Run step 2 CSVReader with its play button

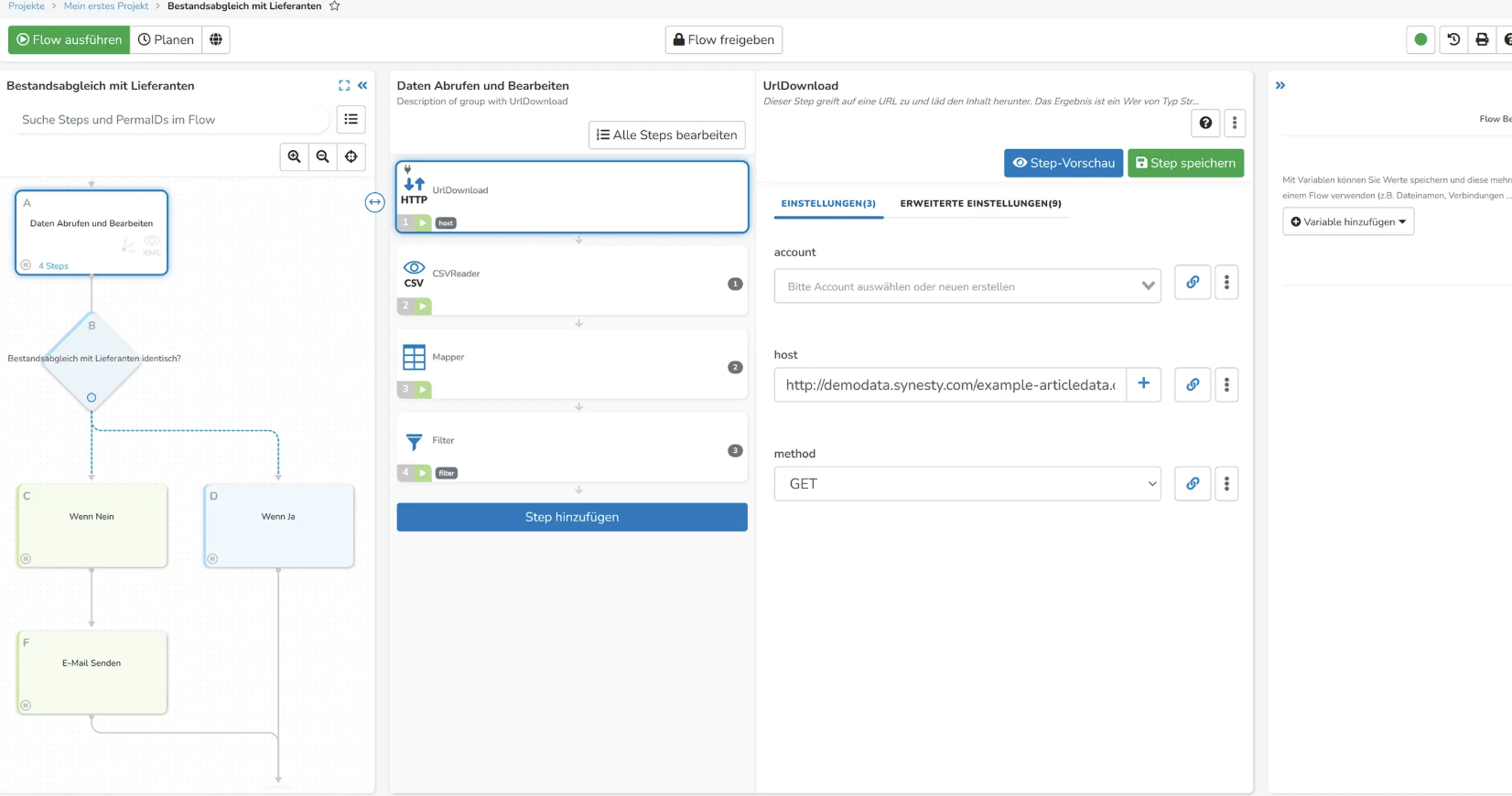click(423, 306)
